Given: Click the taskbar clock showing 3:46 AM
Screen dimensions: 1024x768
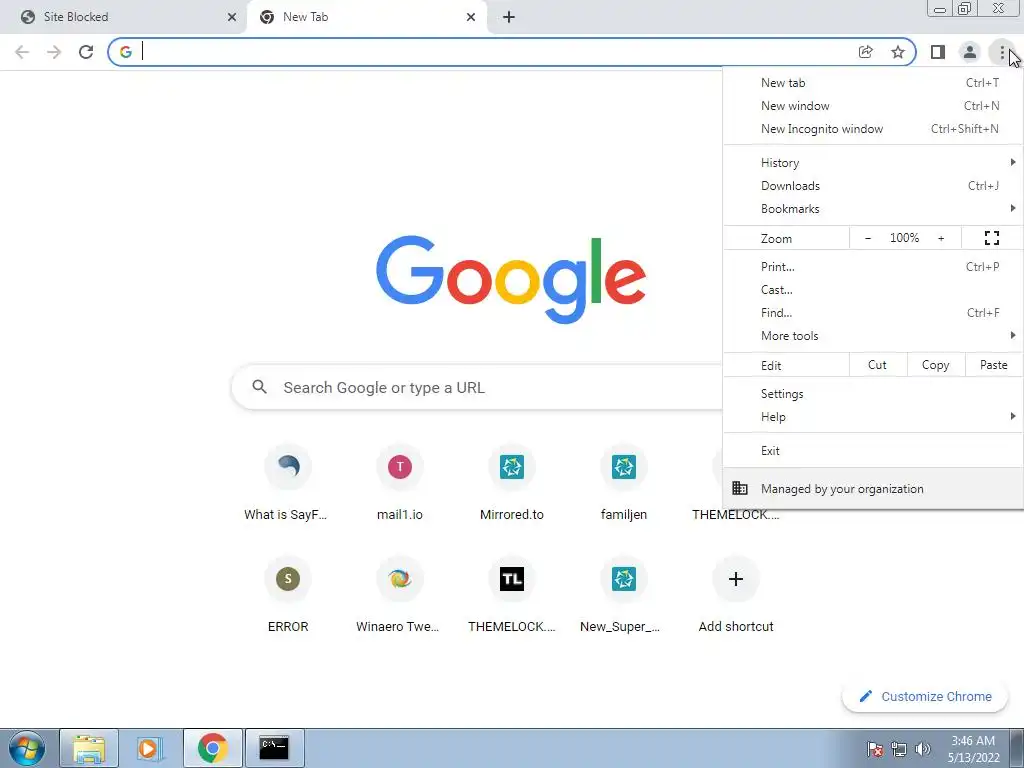Looking at the screenshot, I should pyautogui.click(x=973, y=749).
